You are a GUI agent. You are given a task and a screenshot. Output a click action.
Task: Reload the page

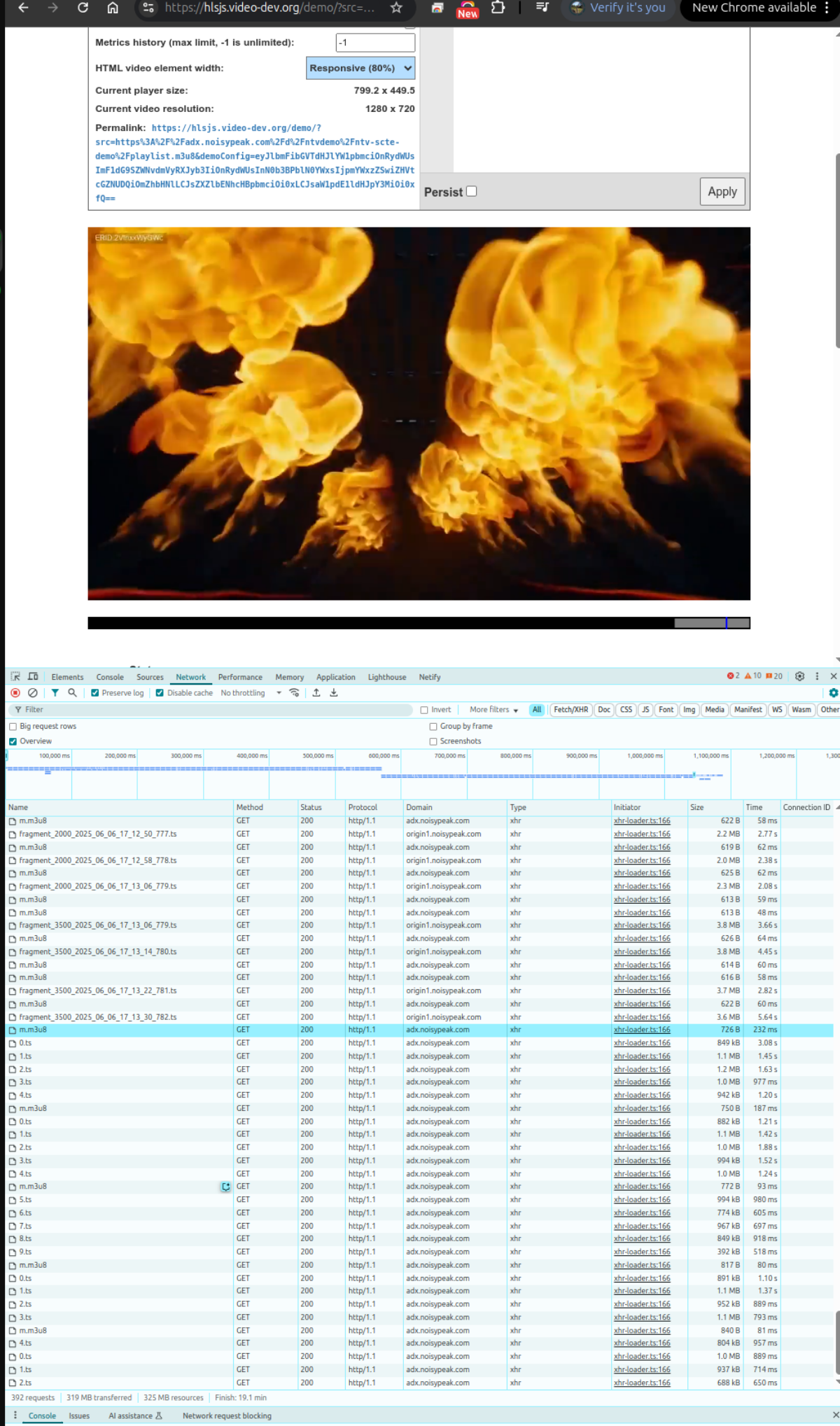[x=83, y=8]
